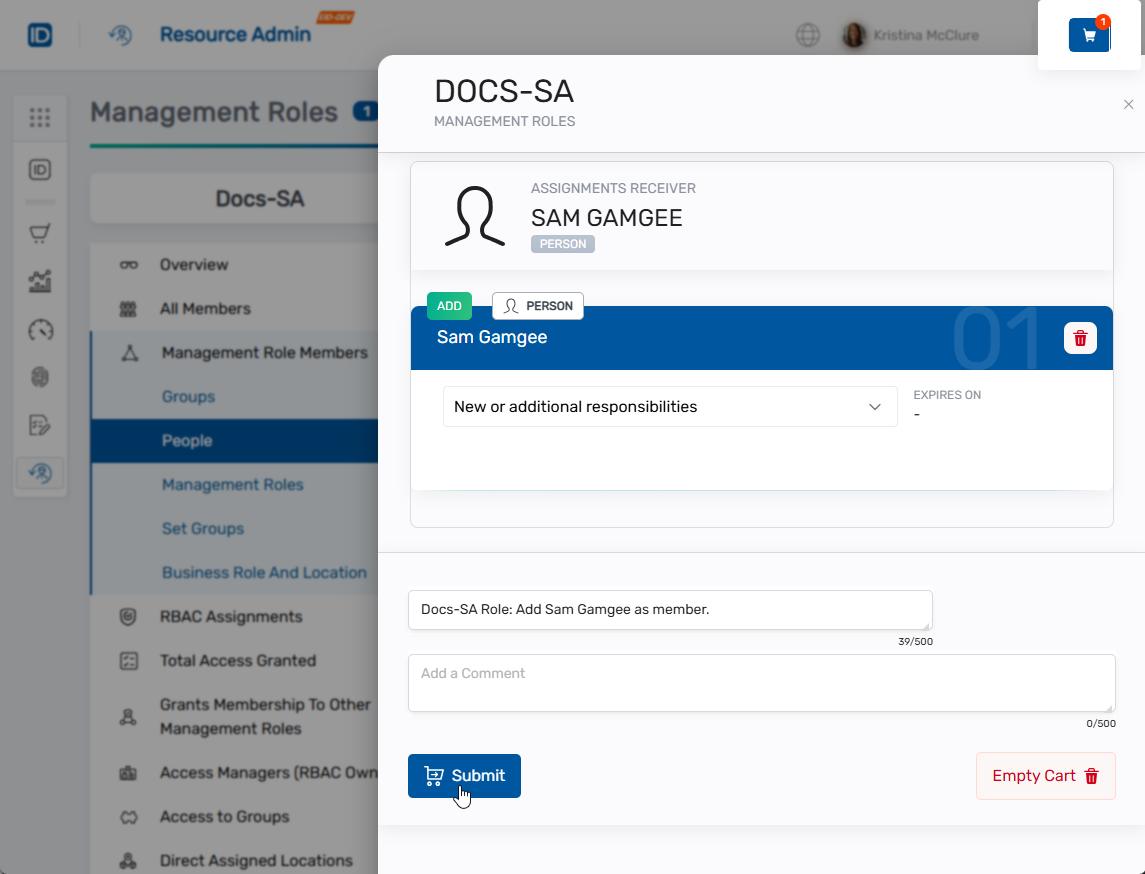
Task: Open Kristina McClure user menu
Action: tap(910, 35)
